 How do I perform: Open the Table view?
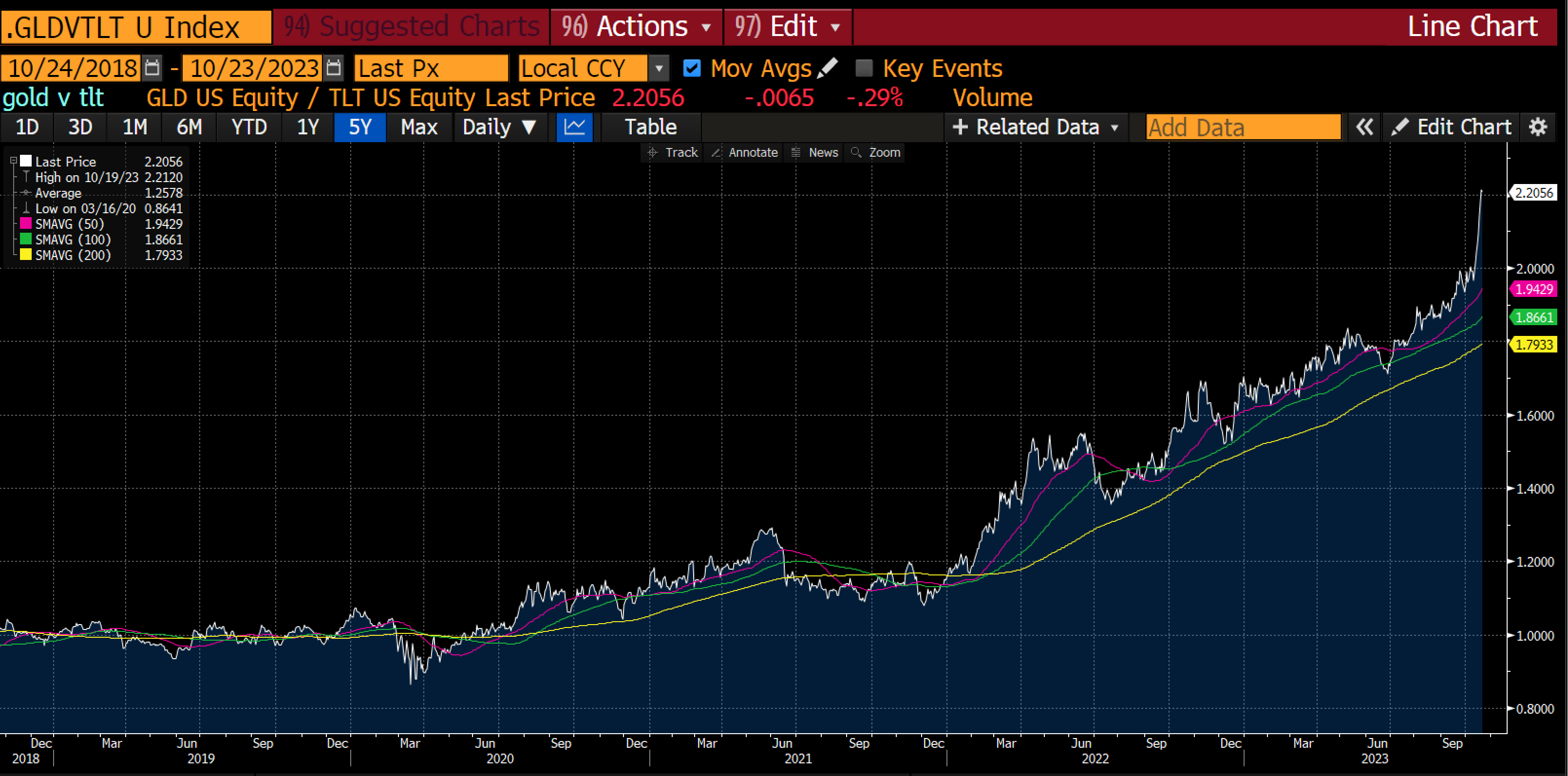pyautogui.click(x=650, y=127)
